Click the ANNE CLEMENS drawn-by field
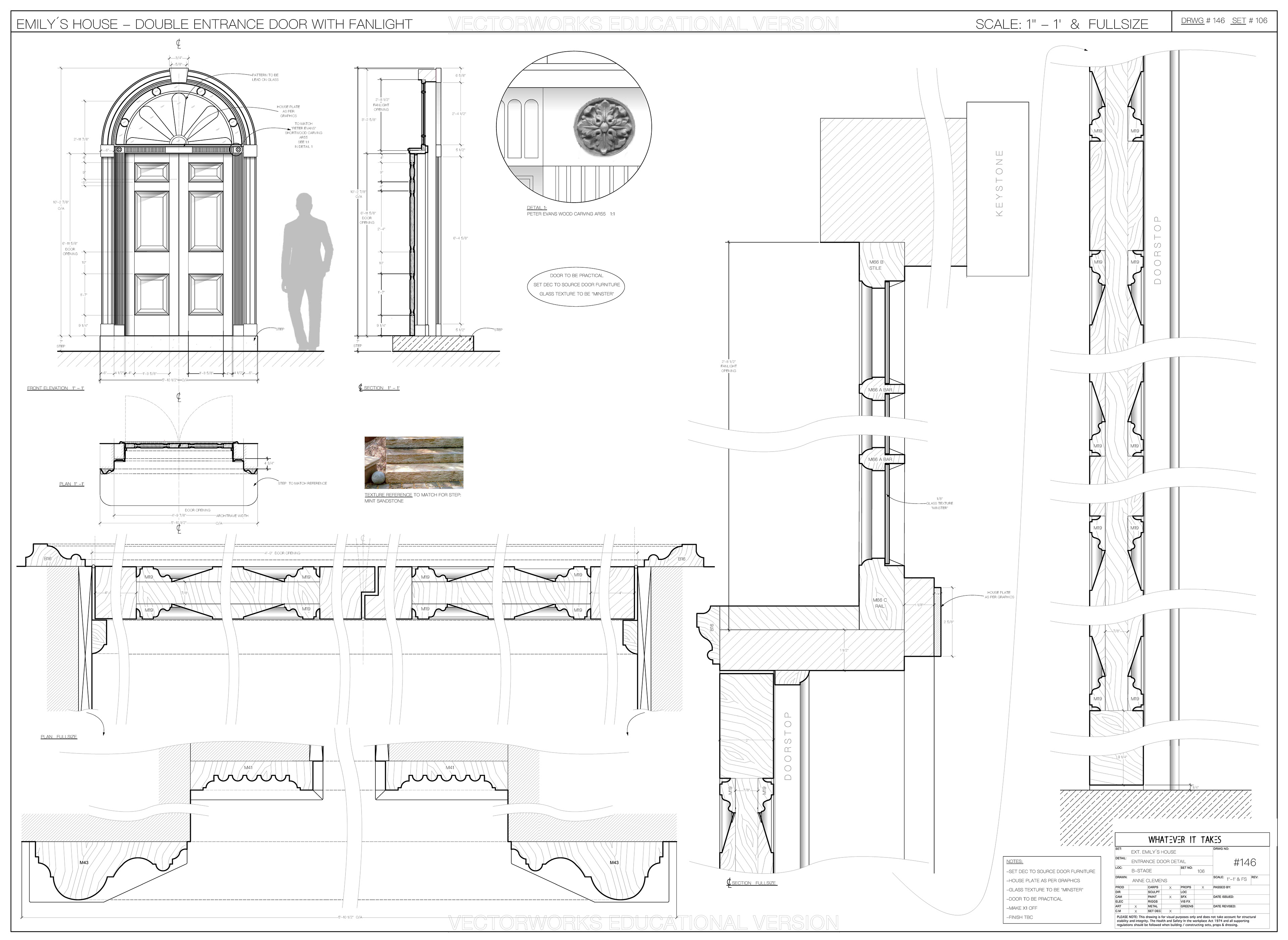Image resolution: width=1288 pixels, height=940 pixels. coord(1150,880)
